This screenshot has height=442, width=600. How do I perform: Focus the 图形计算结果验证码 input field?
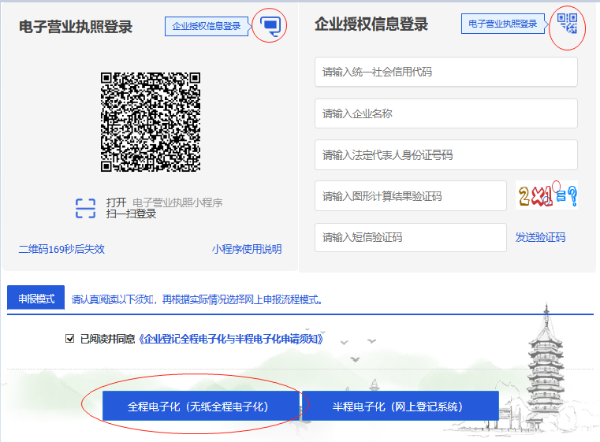pyautogui.click(x=411, y=196)
